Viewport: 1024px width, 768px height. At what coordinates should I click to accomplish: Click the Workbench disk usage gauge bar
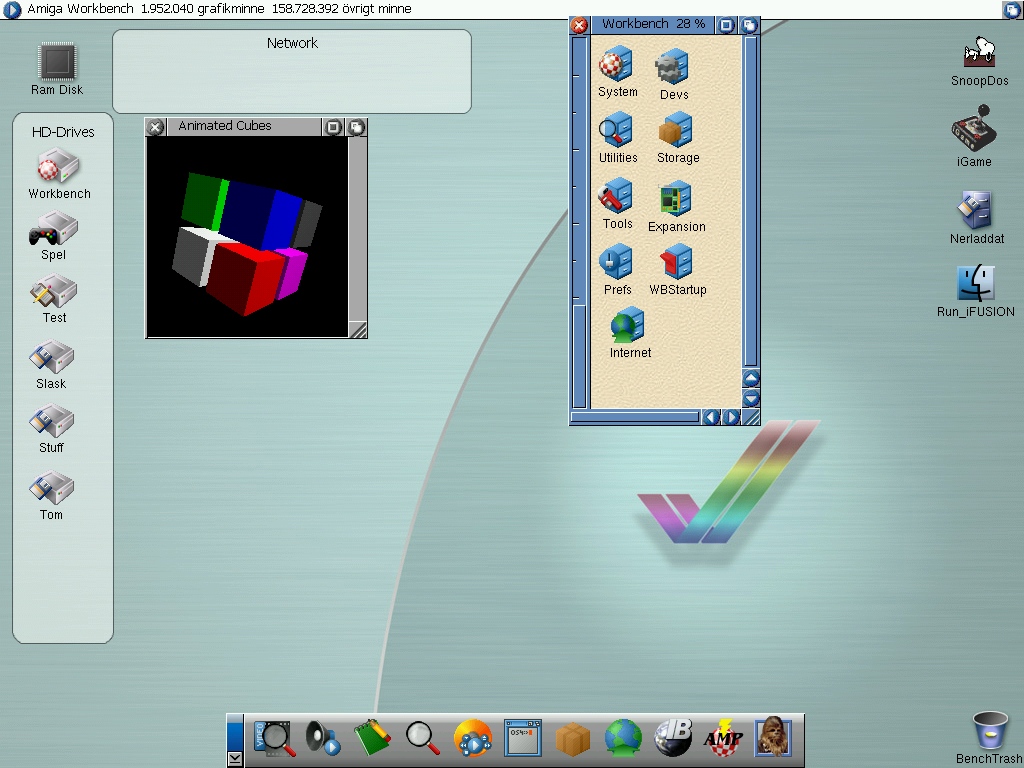pos(579,222)
